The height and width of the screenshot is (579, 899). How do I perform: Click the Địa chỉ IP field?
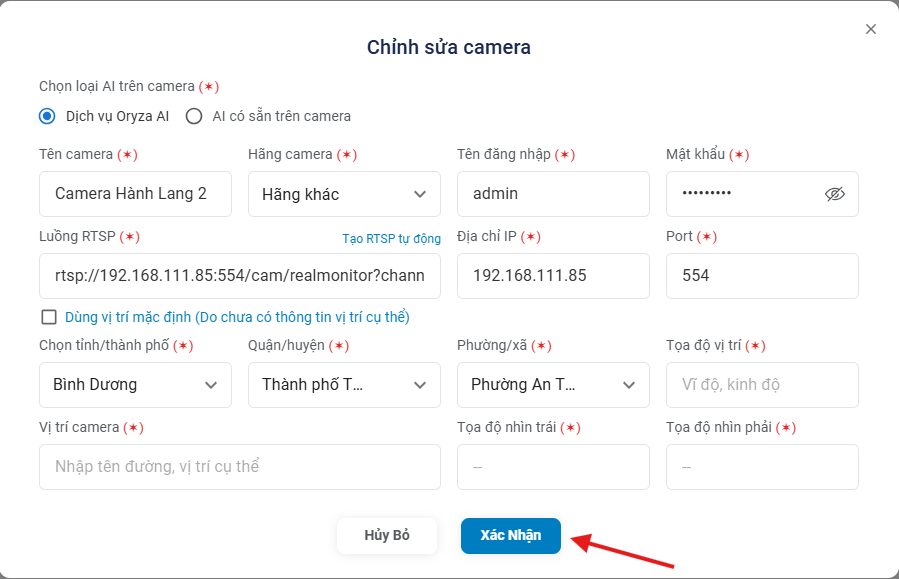(x=553, y=276)
